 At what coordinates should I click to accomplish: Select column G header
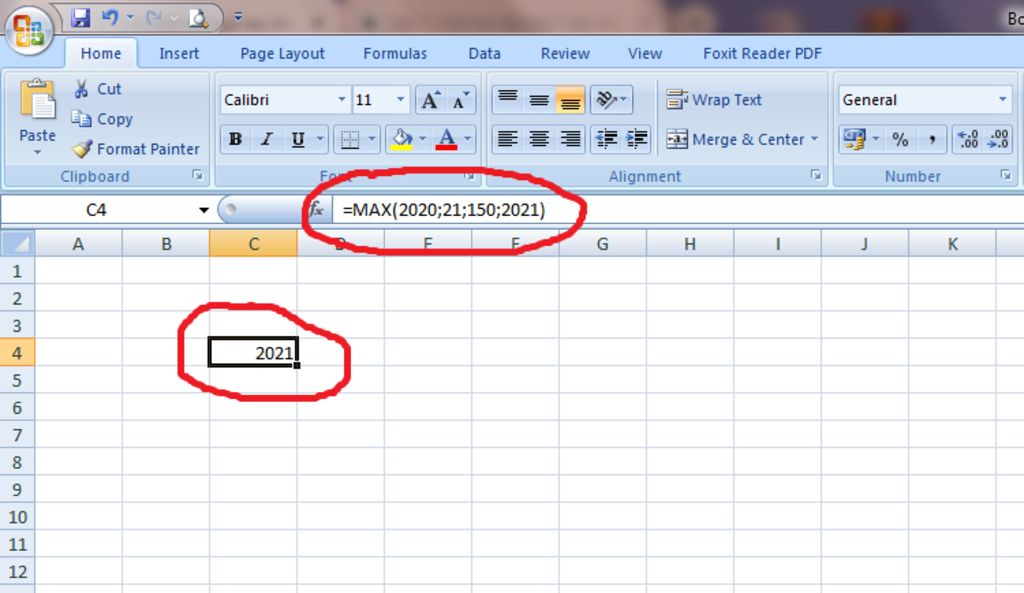tap(602, 244)
